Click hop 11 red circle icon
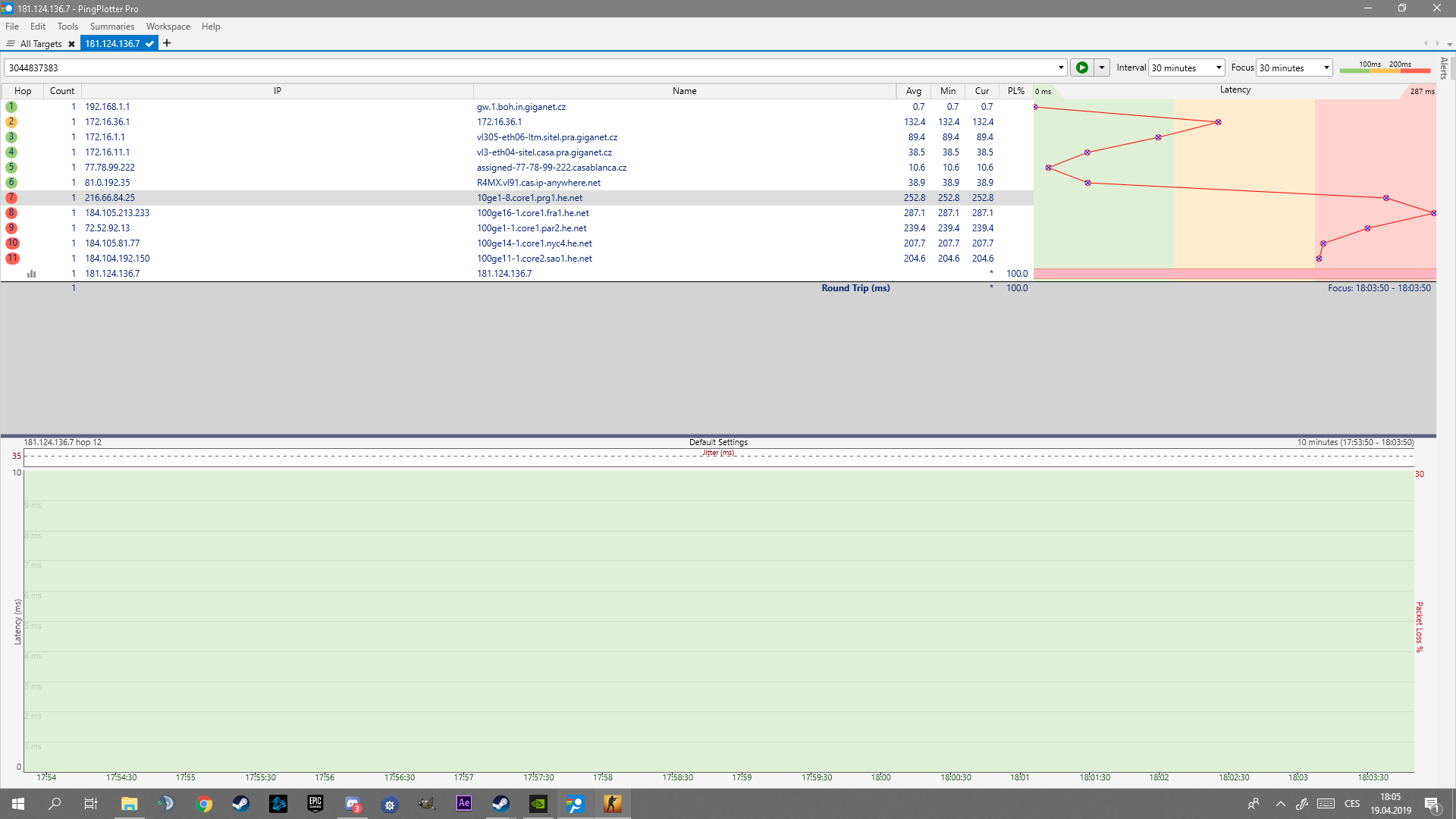Viewport: 1456px width, 819px height. point(12,259)
